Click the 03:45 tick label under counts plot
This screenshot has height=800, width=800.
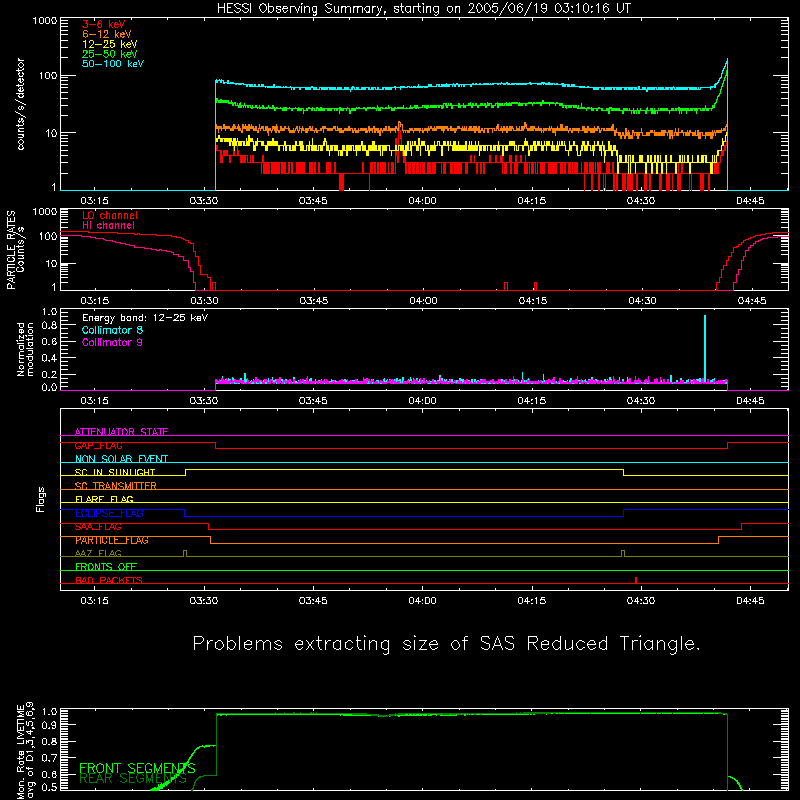pyautogui.click(x=313, y=201)
